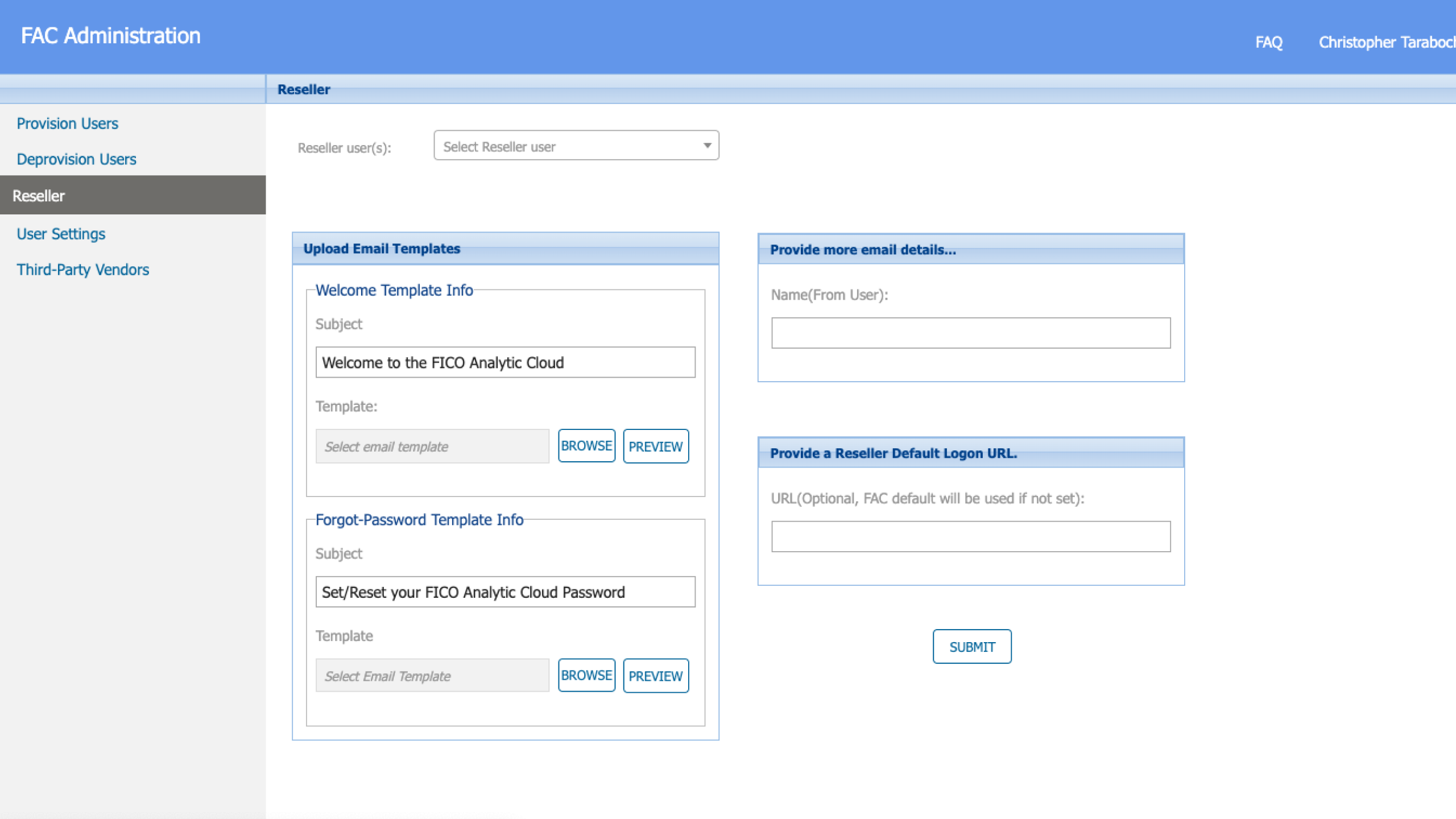1456x819 pixels.
Task: Select the Reseller sidebar item
Action: [x=39, y=196]
